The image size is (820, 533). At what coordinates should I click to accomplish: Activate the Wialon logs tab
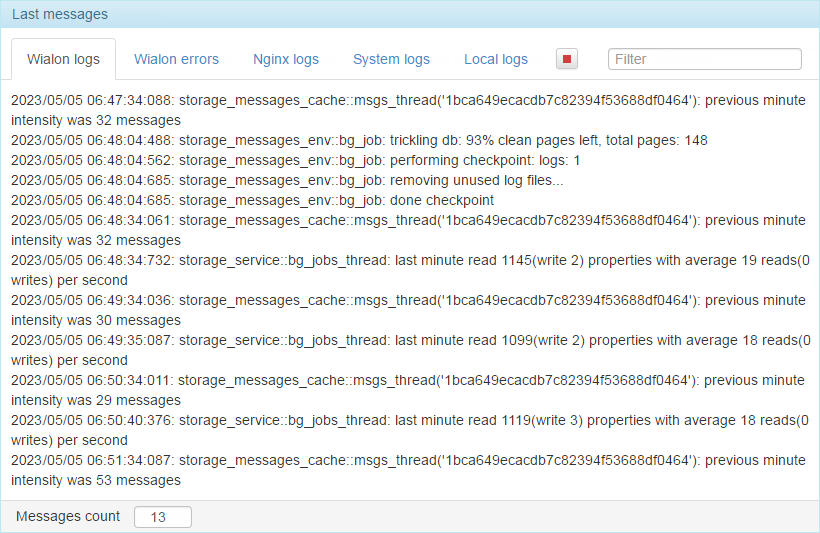point(63,59)
